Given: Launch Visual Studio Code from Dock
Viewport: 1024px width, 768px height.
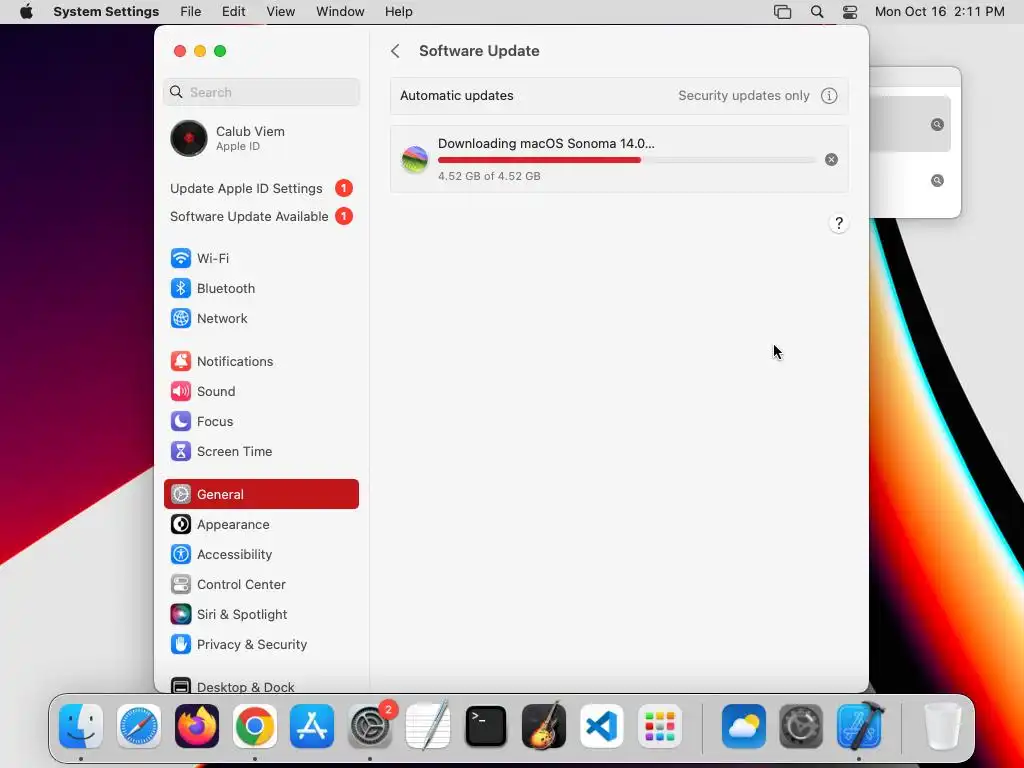Looking at the screenshot, I should click(601, 726).
